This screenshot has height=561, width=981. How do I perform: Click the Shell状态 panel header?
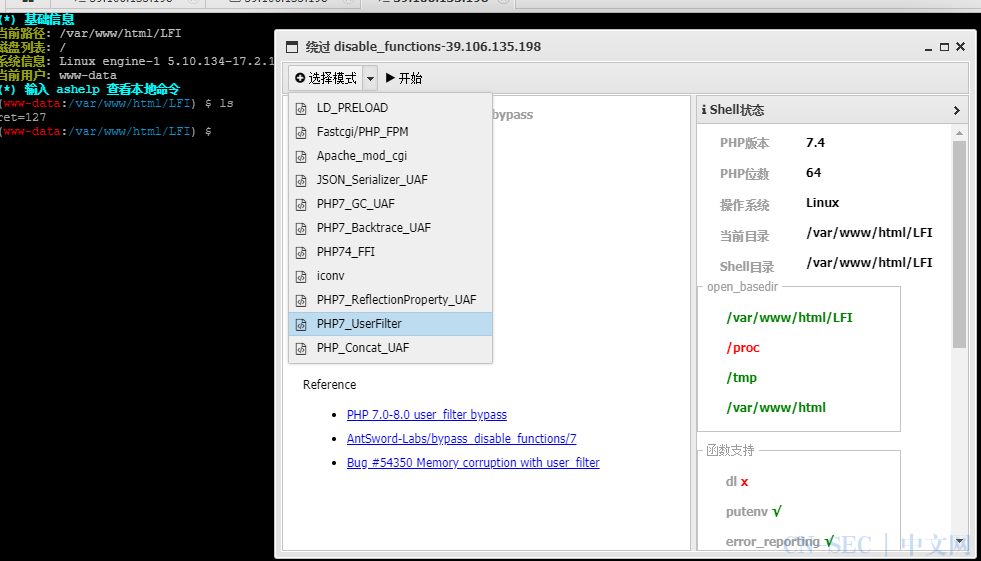(x=833, y=110)
